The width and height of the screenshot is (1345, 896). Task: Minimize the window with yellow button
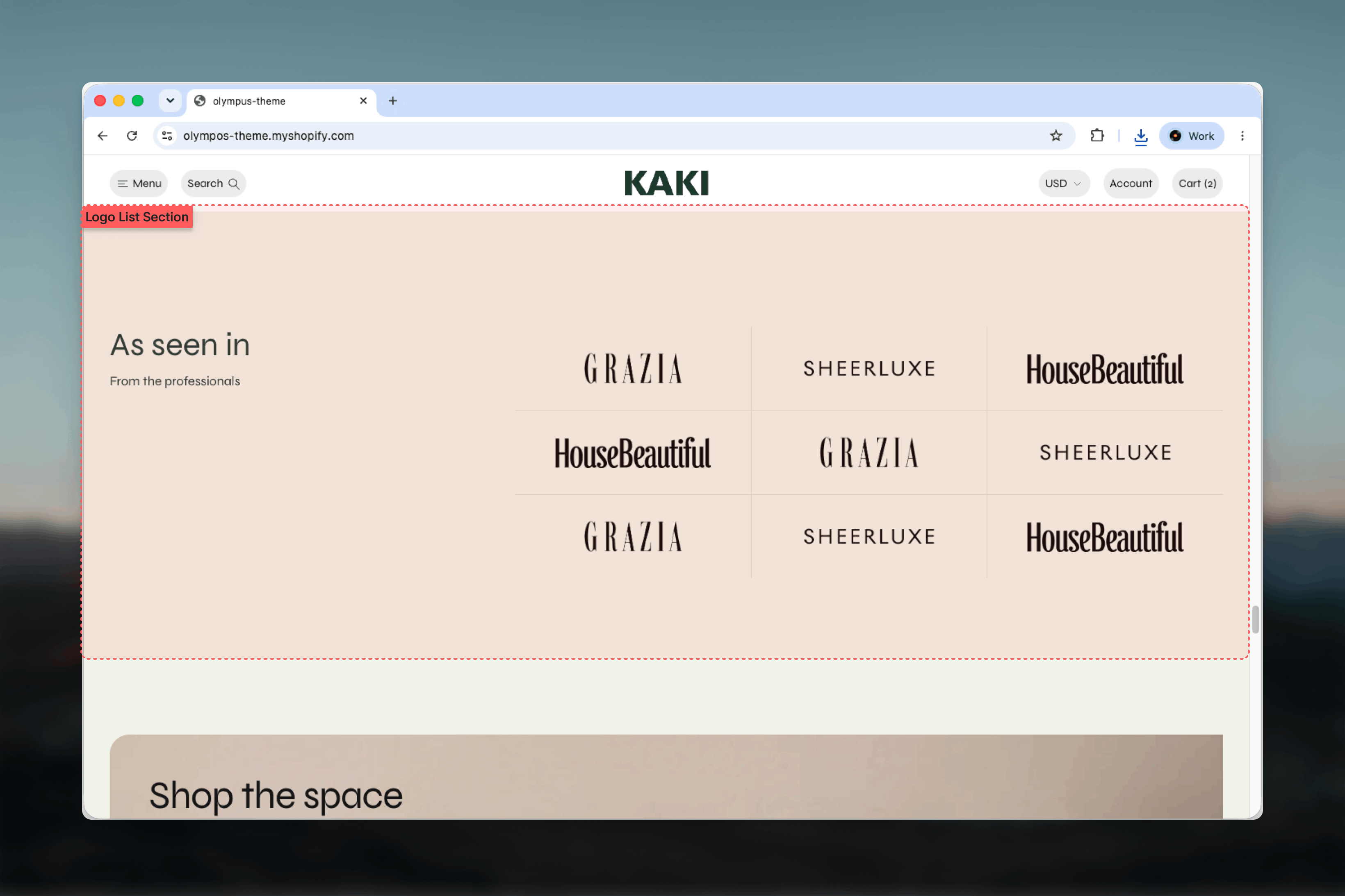point(119,100)
